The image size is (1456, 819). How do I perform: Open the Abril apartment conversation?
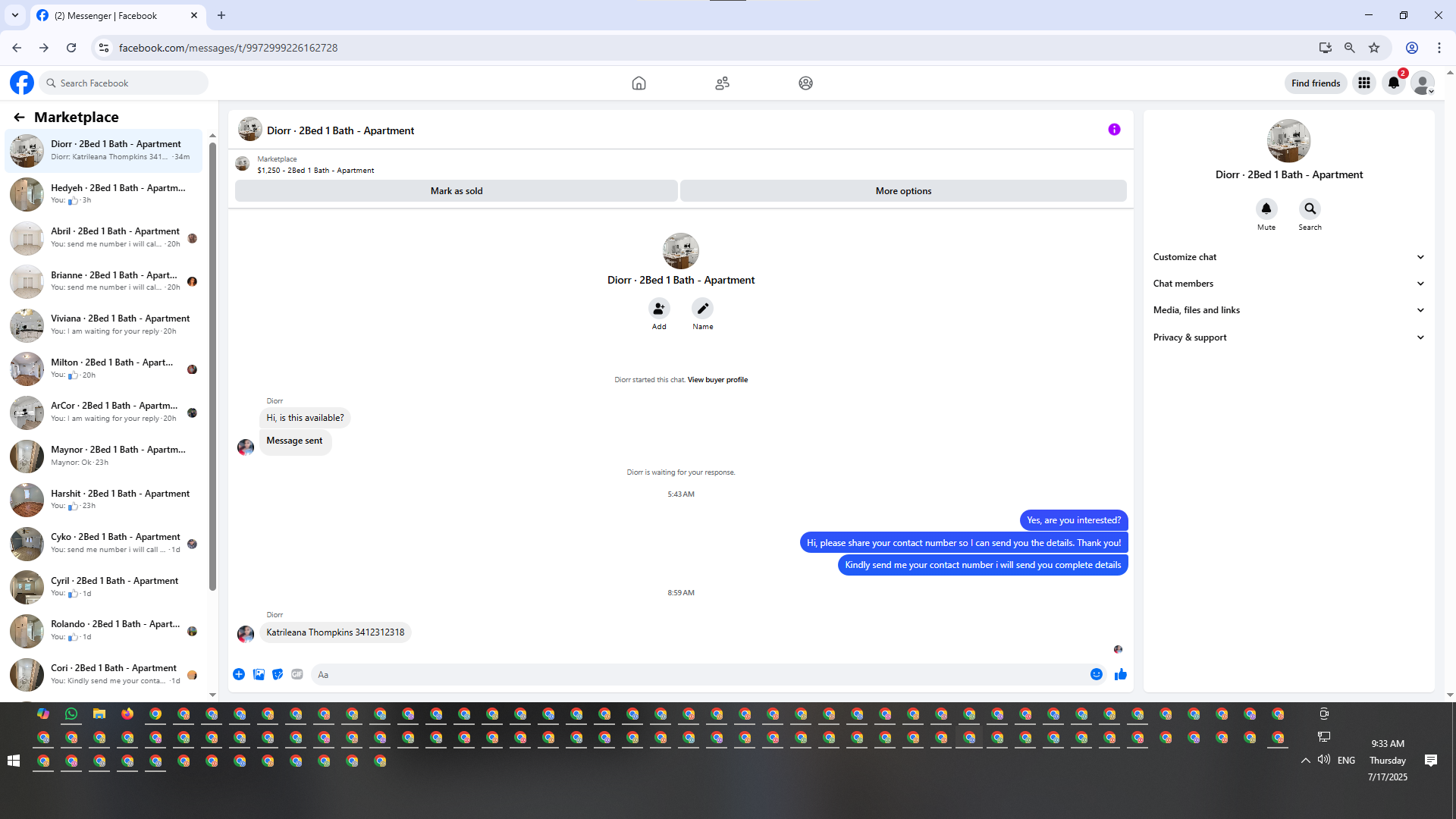click(105, 238)
